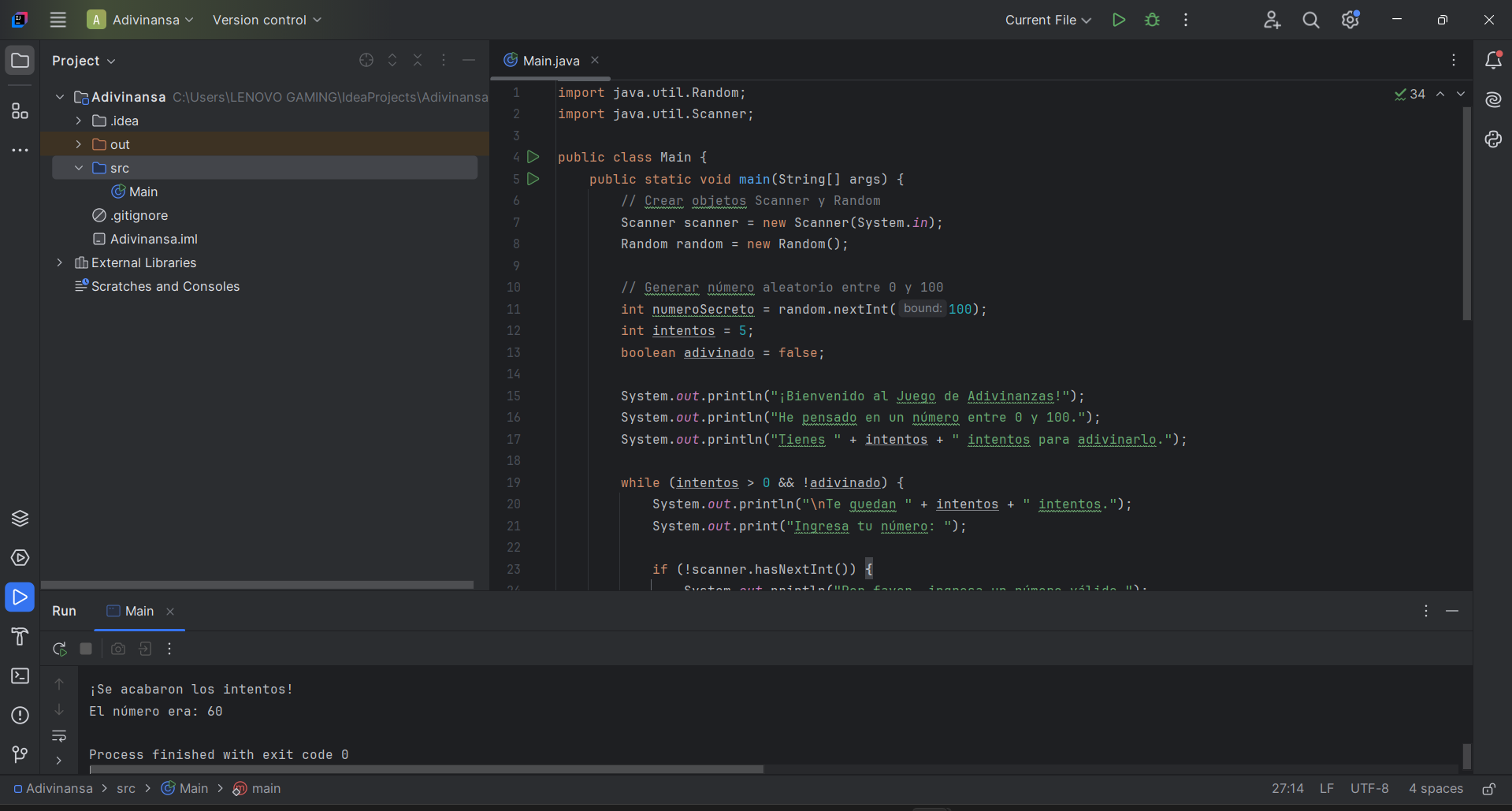Open Git version control tool window icon

pos(20,754)
